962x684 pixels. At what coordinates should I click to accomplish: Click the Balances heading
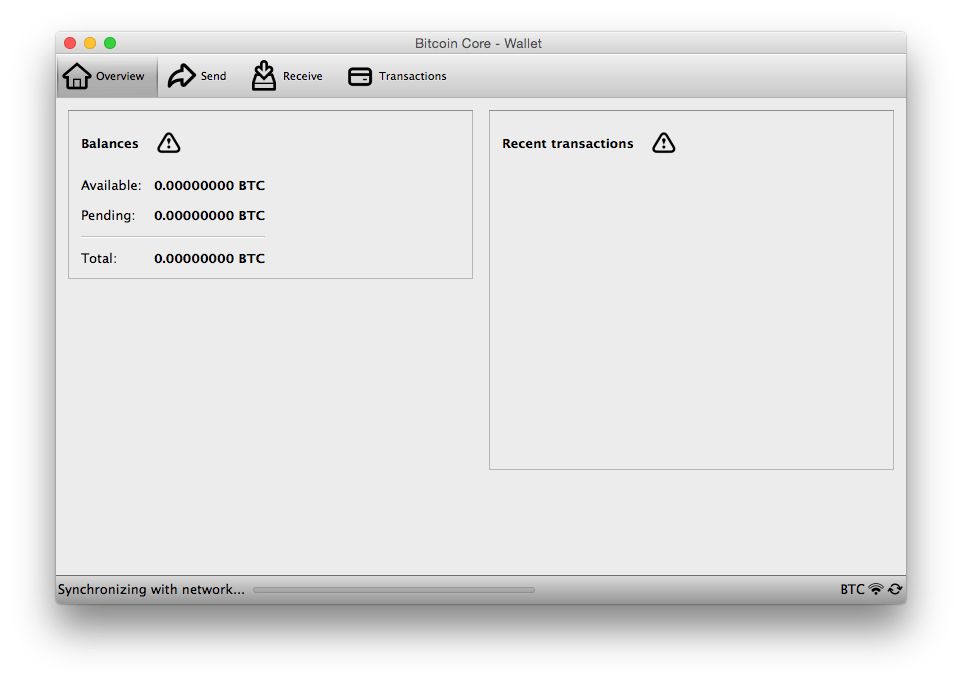110,144
